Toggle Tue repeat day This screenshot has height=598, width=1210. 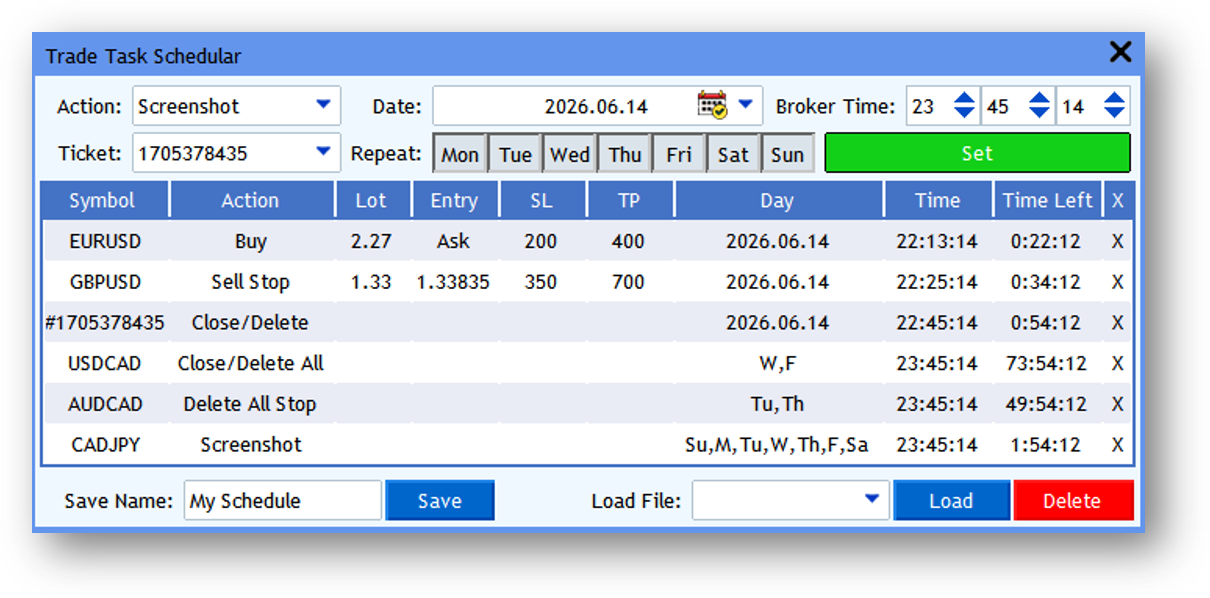tap(515, 154)
